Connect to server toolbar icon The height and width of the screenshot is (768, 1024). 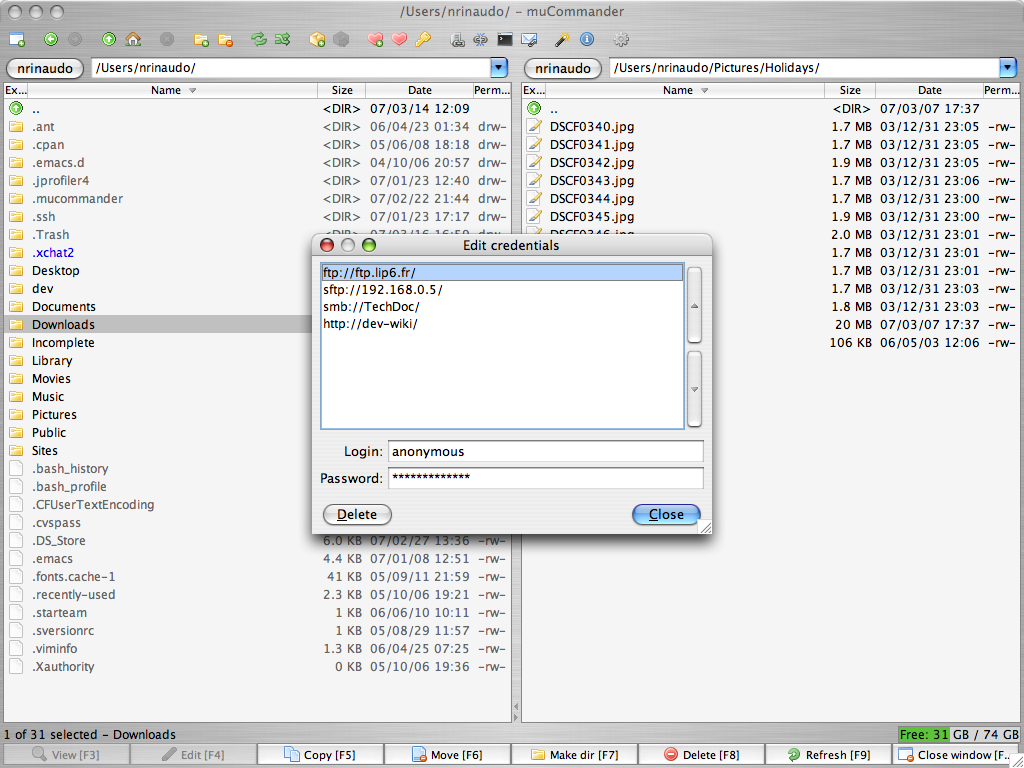tap(458, 40)
